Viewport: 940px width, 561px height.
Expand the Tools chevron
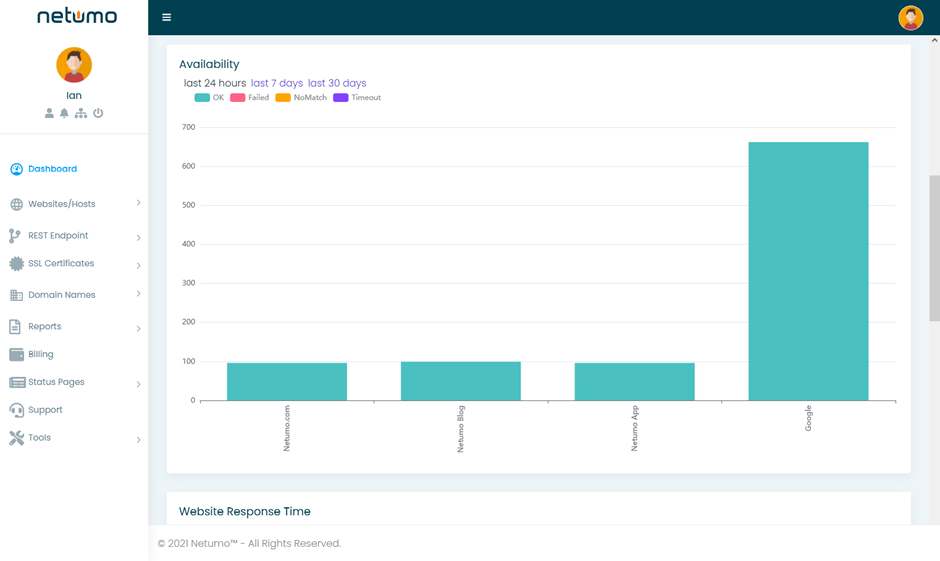(x=138, y=440)
